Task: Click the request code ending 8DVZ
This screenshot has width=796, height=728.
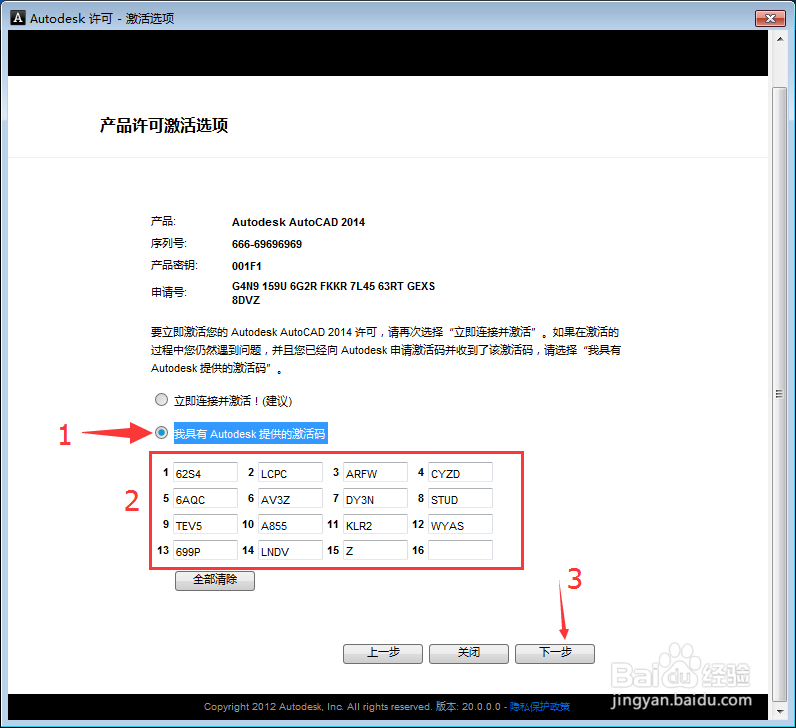Action: 246,301
